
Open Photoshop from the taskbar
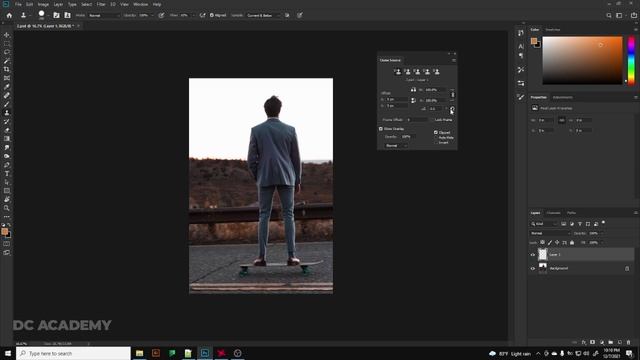204,353
